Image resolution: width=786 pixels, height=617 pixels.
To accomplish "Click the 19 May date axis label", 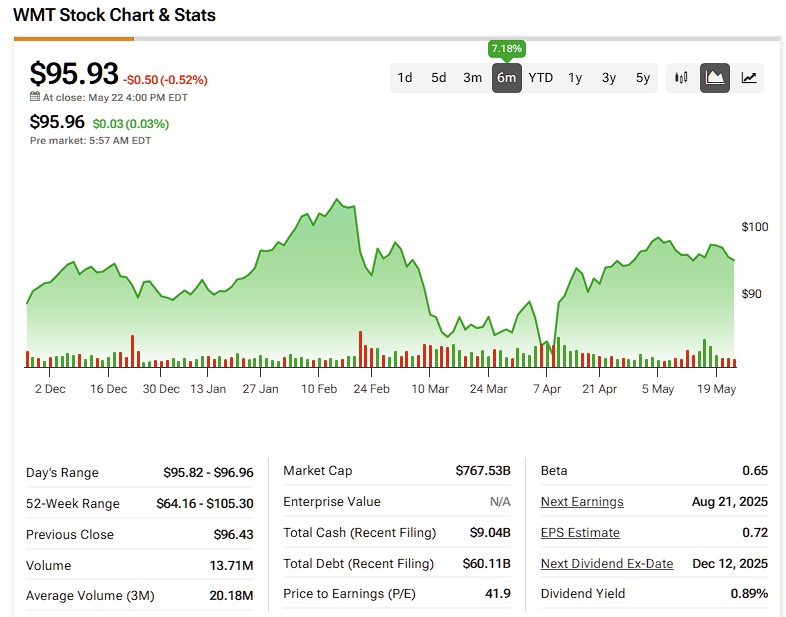I will click(x=716, y=389).
